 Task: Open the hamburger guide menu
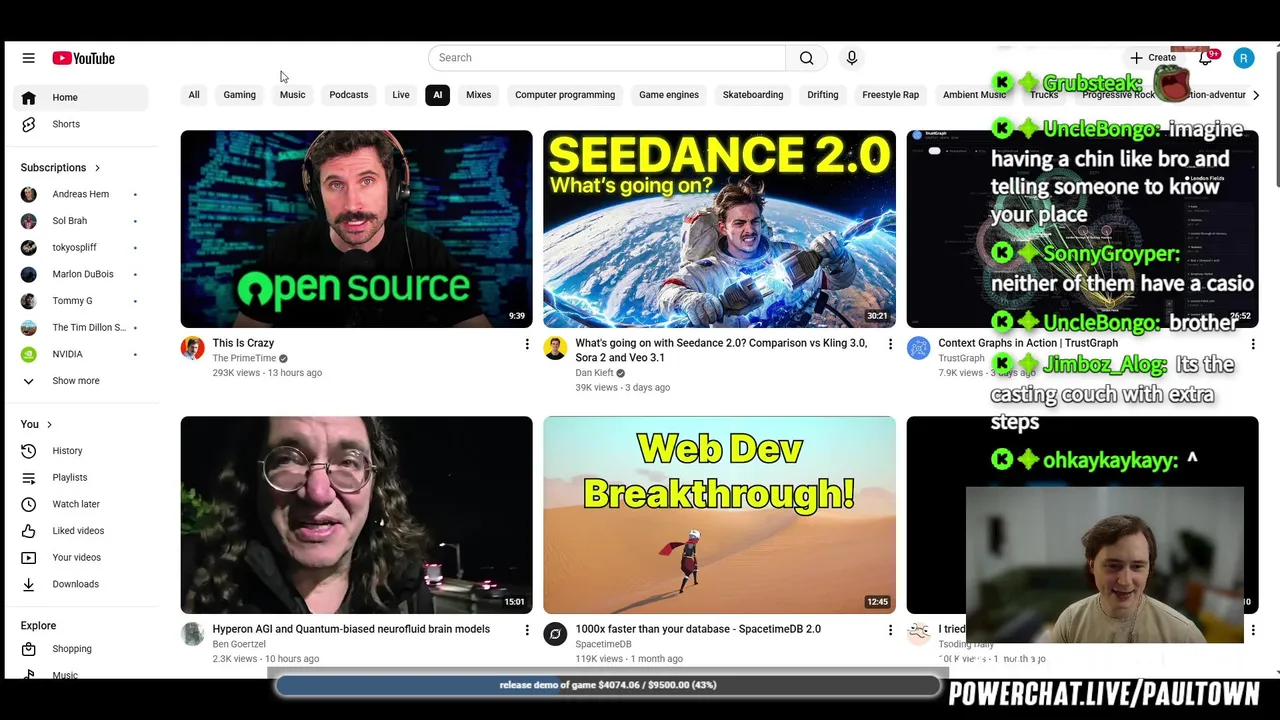(28, 58)
